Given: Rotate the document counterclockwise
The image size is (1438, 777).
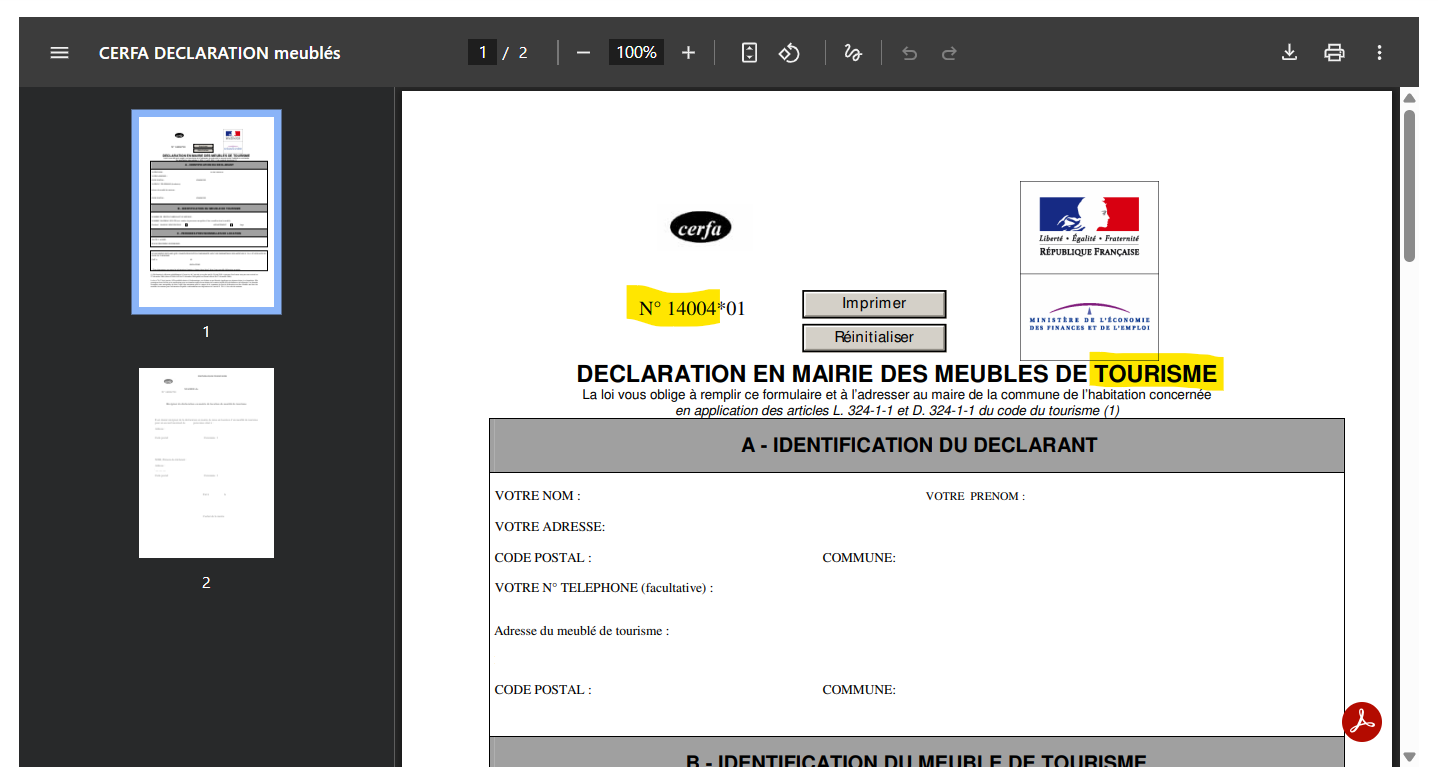Looking at the screenshot, I should click(790, 53).
